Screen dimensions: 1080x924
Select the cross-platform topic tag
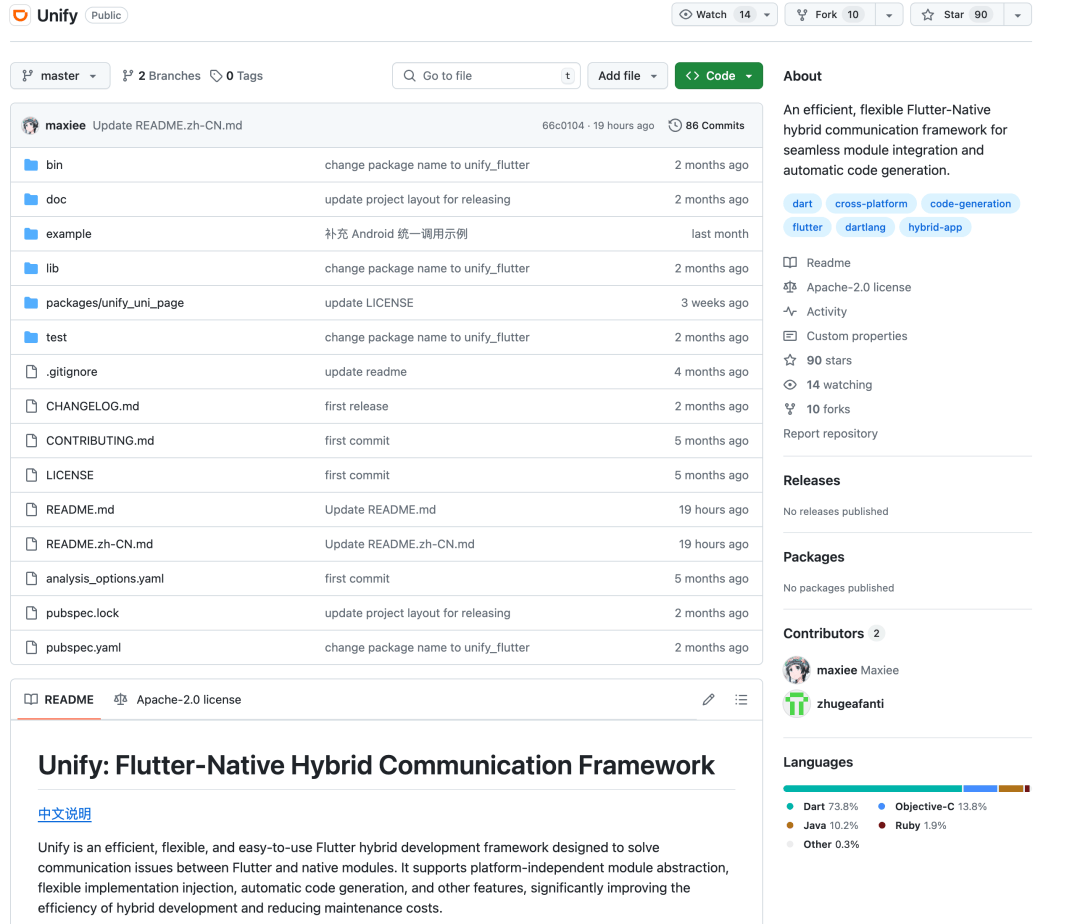[871, 204]
